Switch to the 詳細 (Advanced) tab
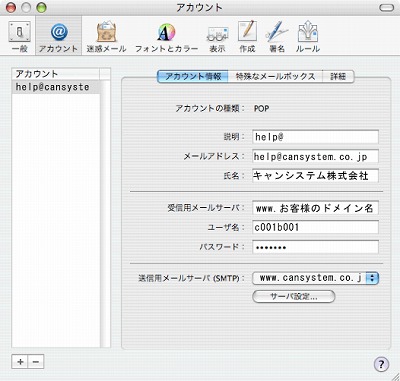The image size is (400, 381). point(338,76)
